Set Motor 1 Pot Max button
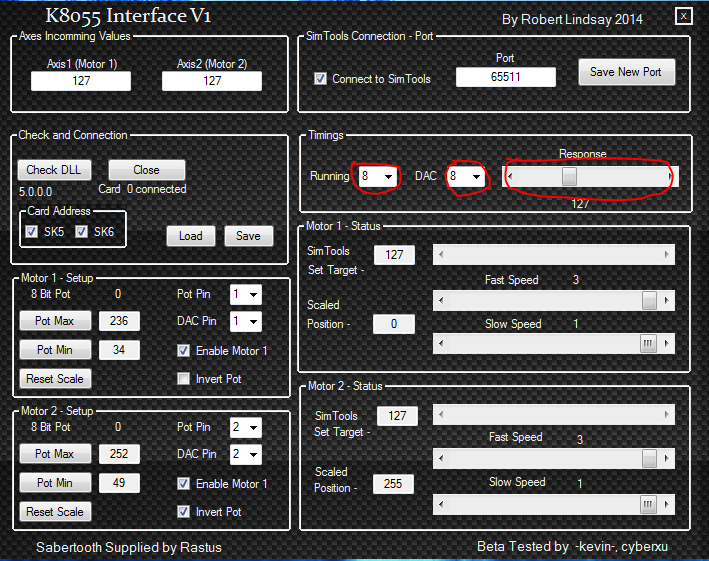Image resolution: width=709 pixels, height=561 pixels. click(x=55, y=321)
